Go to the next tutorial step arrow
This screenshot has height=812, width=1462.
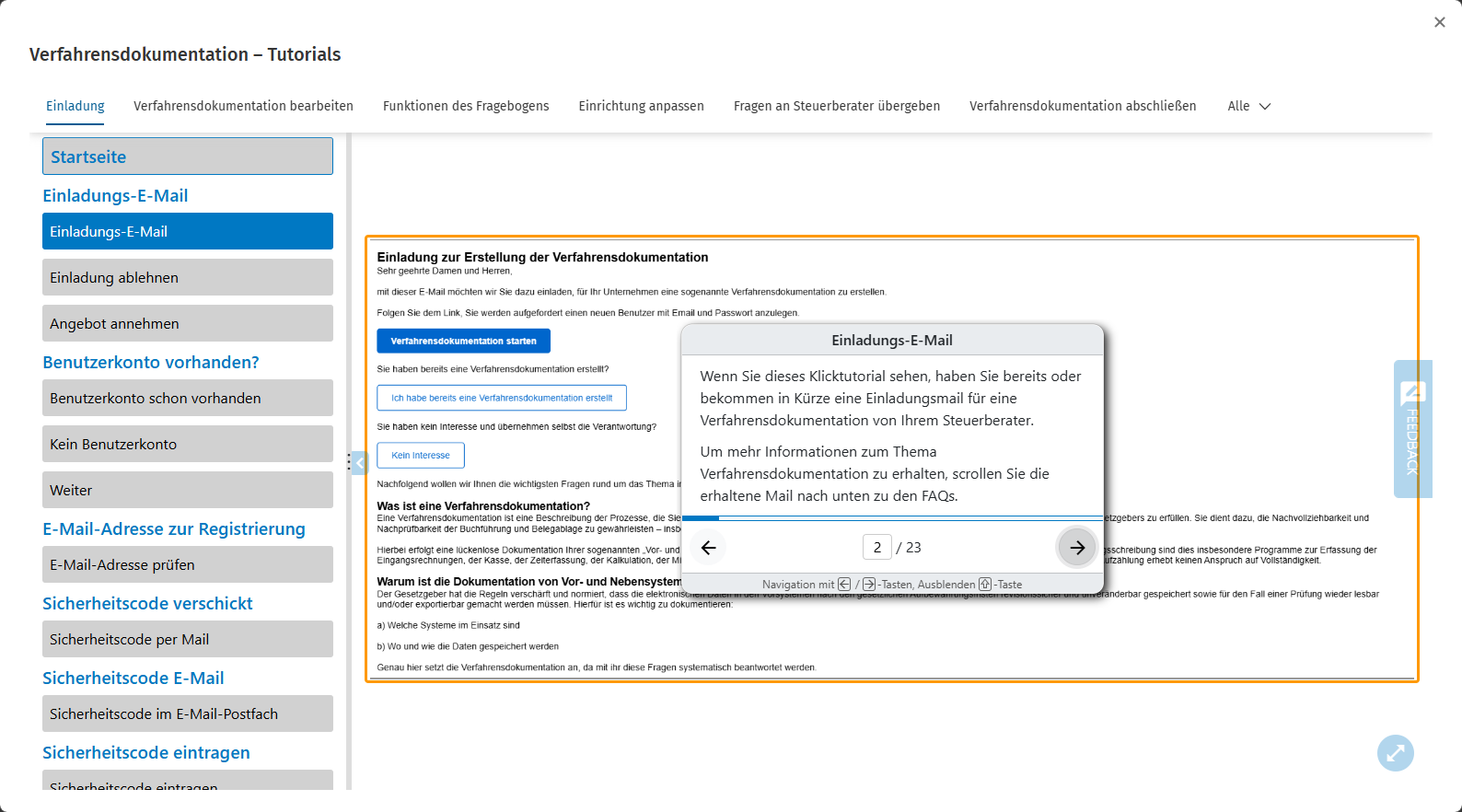click(1076, 548)
